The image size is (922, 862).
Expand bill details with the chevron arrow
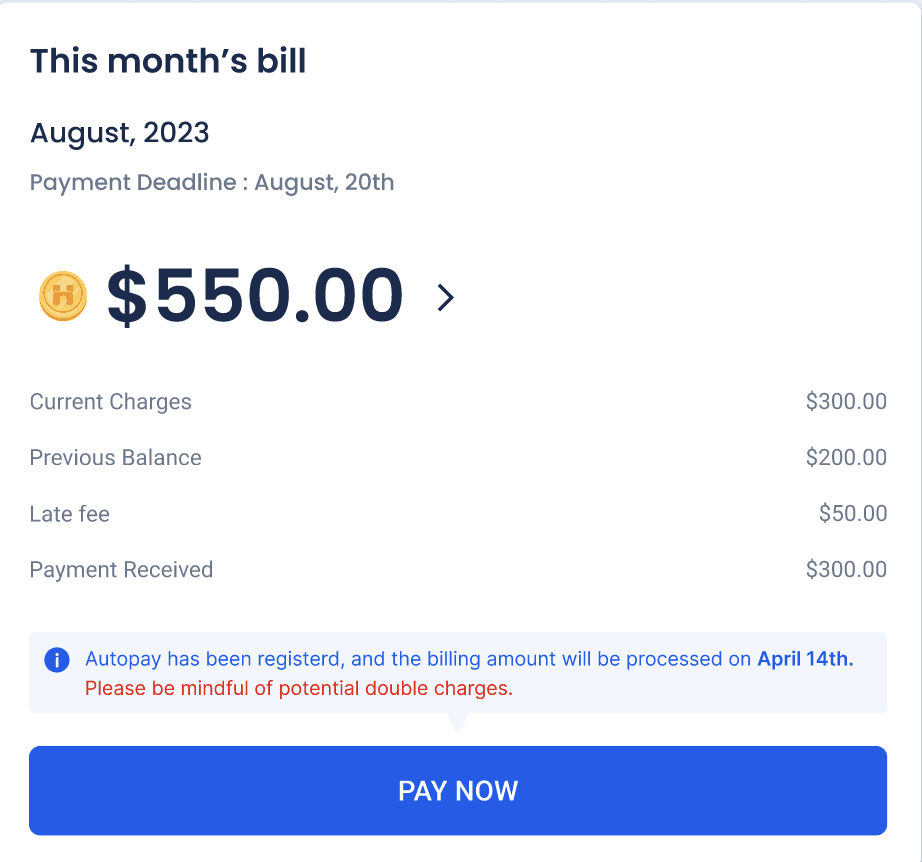click(446, 297)
